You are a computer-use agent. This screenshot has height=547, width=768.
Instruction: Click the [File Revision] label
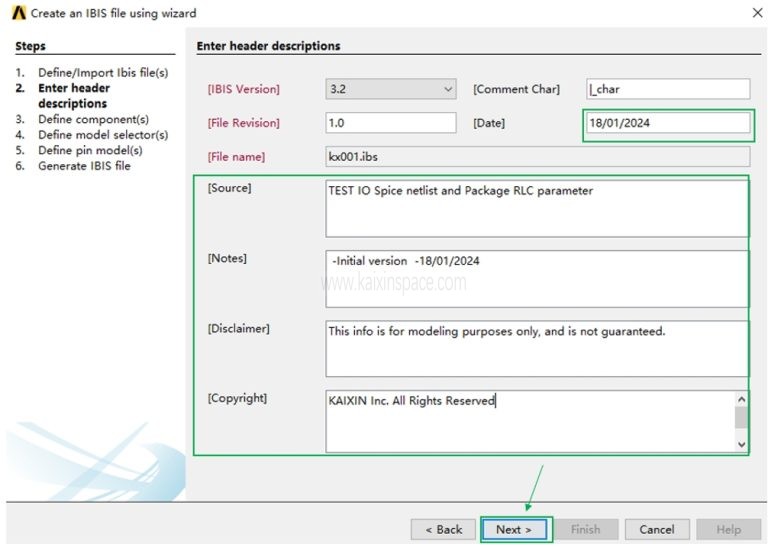[243, 122]
